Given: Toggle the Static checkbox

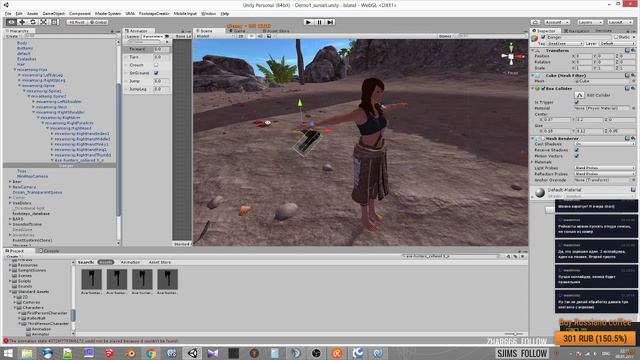Looking at the screenshot, I should [616, 37].
